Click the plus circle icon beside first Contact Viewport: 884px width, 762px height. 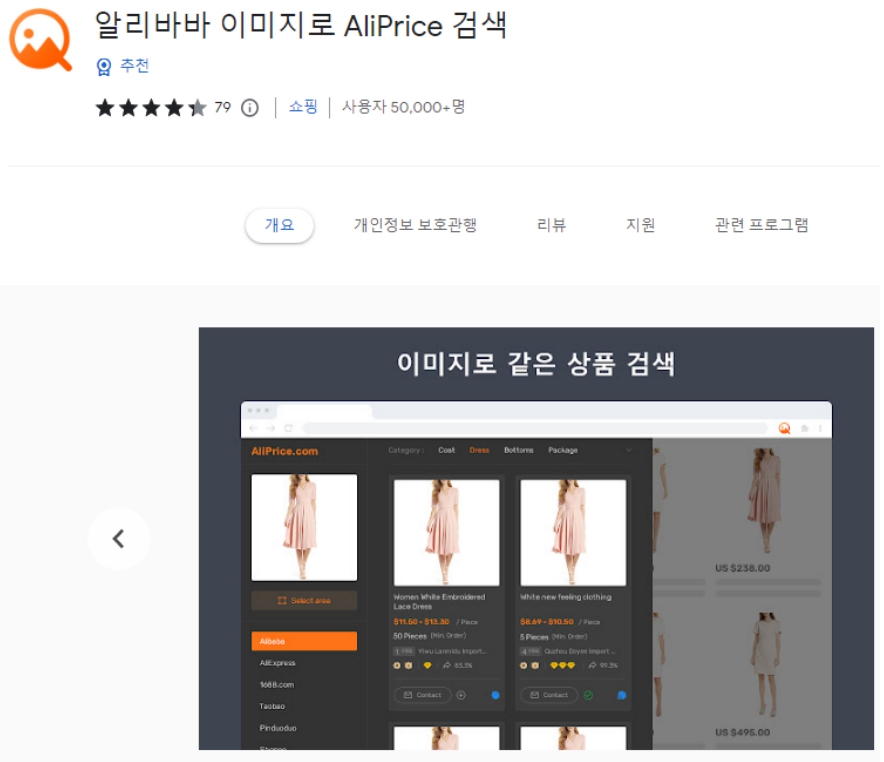click(x=461, y=695)
